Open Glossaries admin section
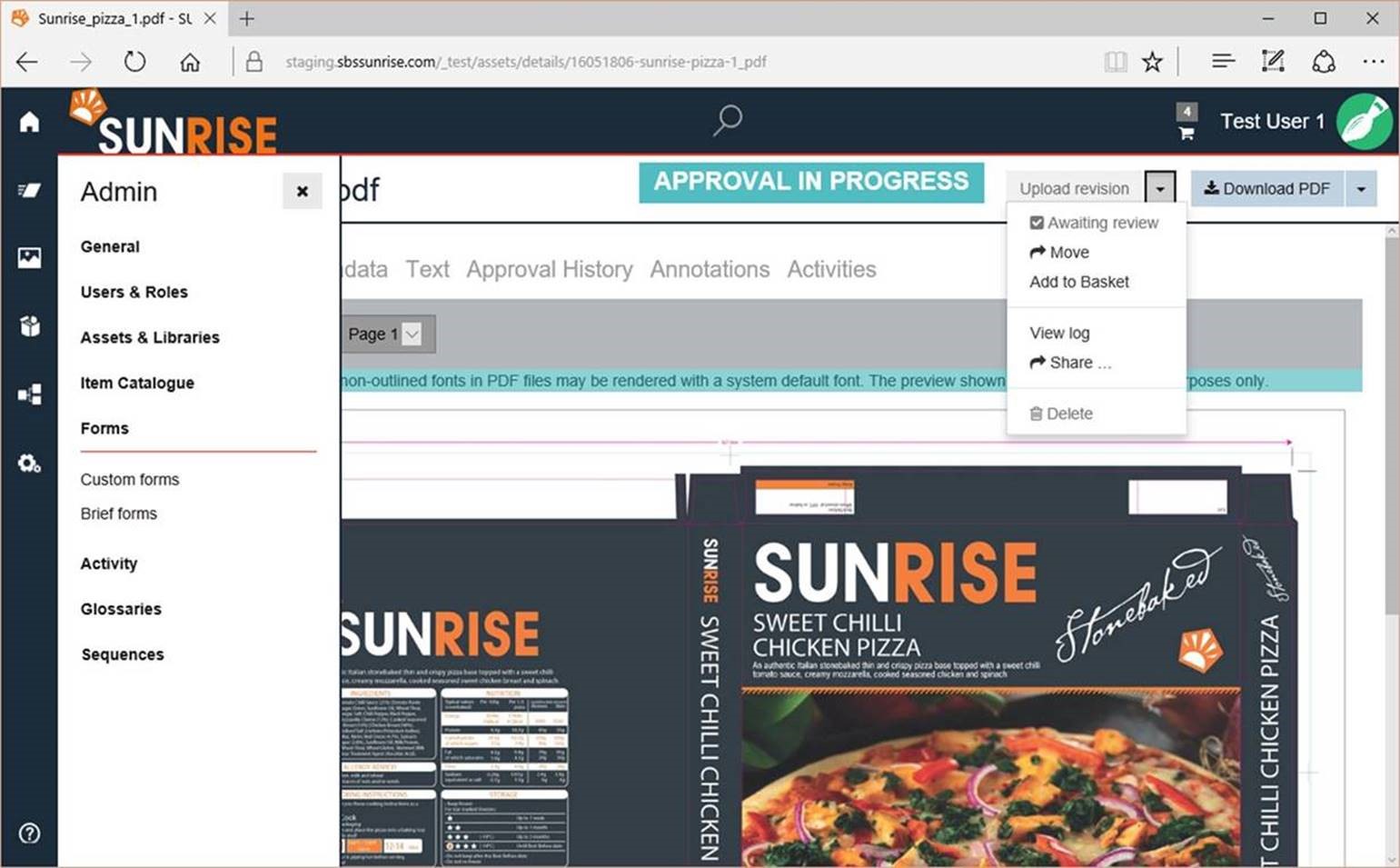 121,609
